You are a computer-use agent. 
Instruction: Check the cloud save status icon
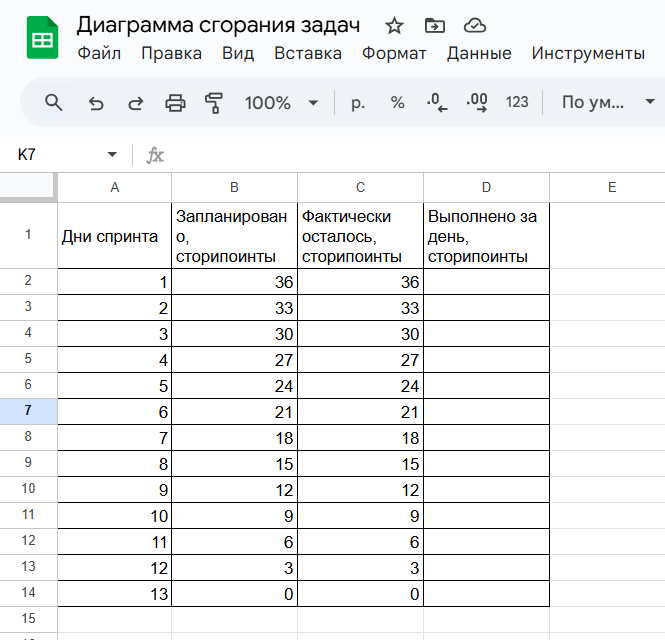[x=475, y=26]
